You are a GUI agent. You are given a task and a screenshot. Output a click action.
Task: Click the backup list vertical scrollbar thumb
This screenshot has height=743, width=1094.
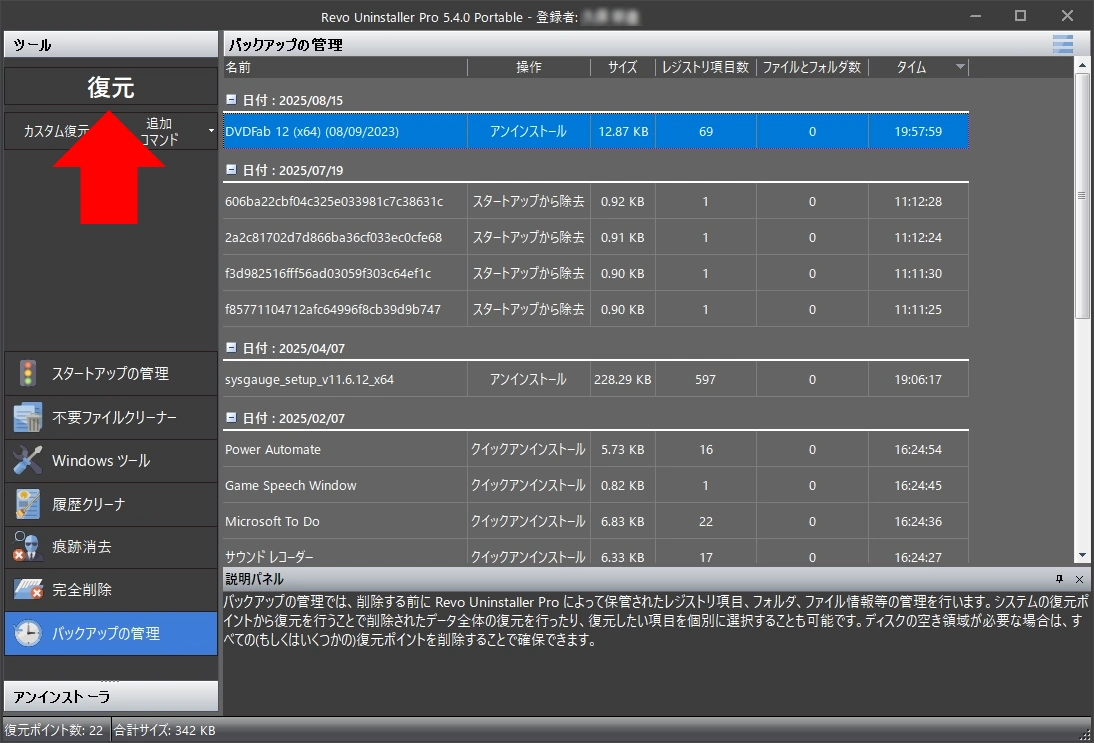[1082, 196]
